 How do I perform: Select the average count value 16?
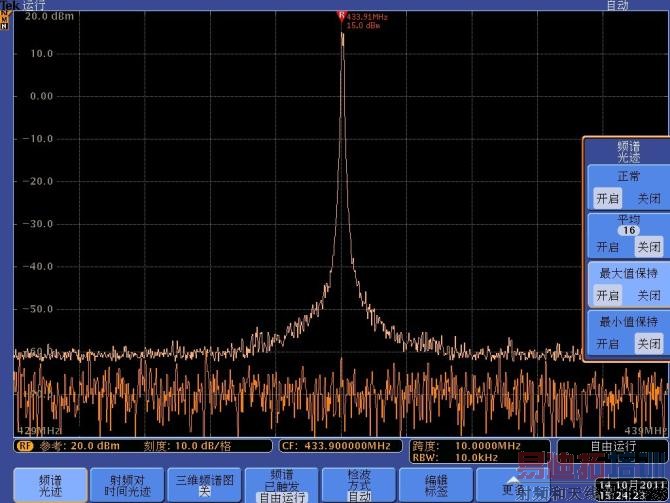click(x=629, y=230)
